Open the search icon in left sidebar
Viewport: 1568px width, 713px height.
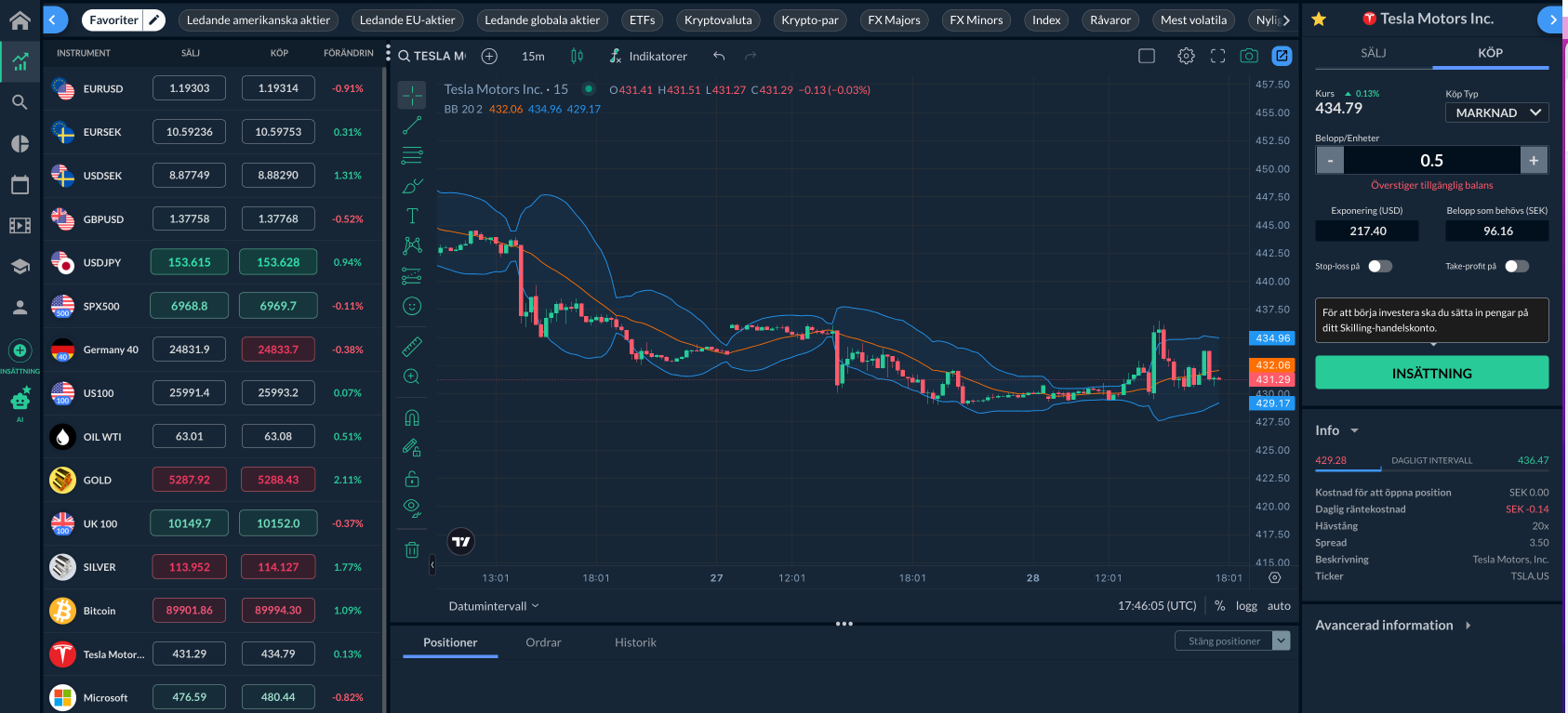pyautogui.click(x=20, y=102)
